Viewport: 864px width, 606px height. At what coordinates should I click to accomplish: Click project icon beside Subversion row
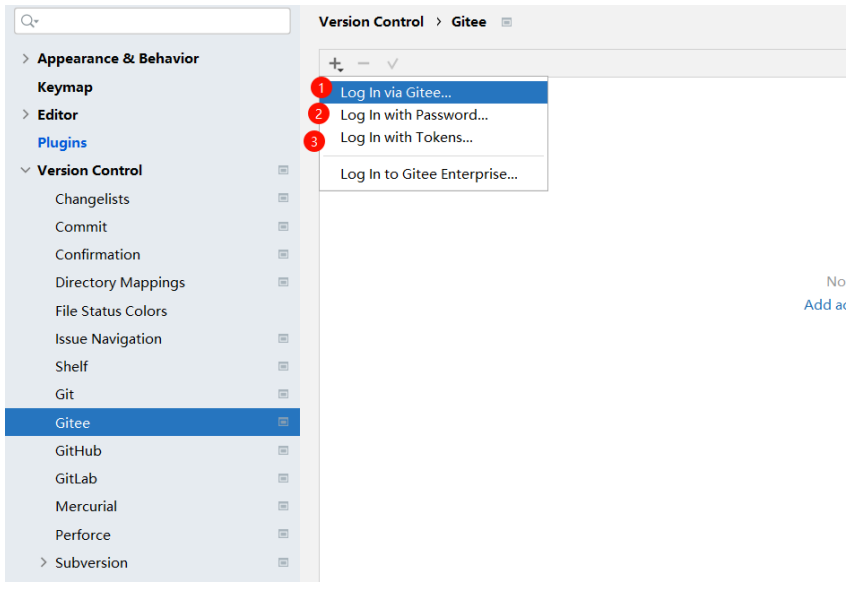coord(283,562)
